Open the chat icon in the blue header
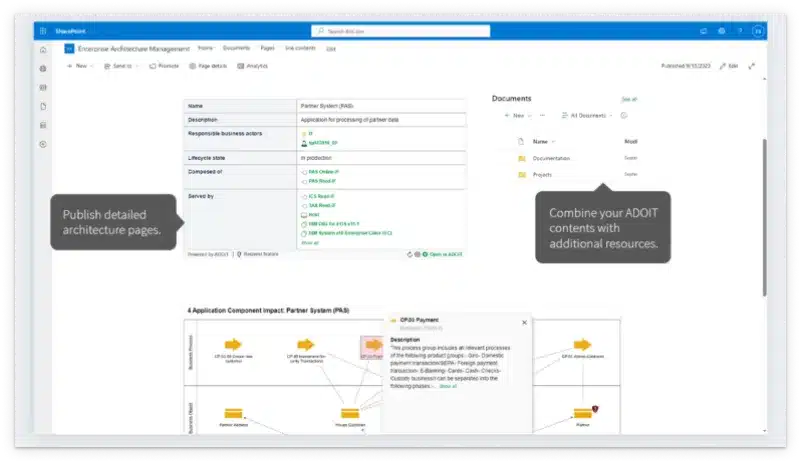The image size is (801, 464). click(703, 31)
